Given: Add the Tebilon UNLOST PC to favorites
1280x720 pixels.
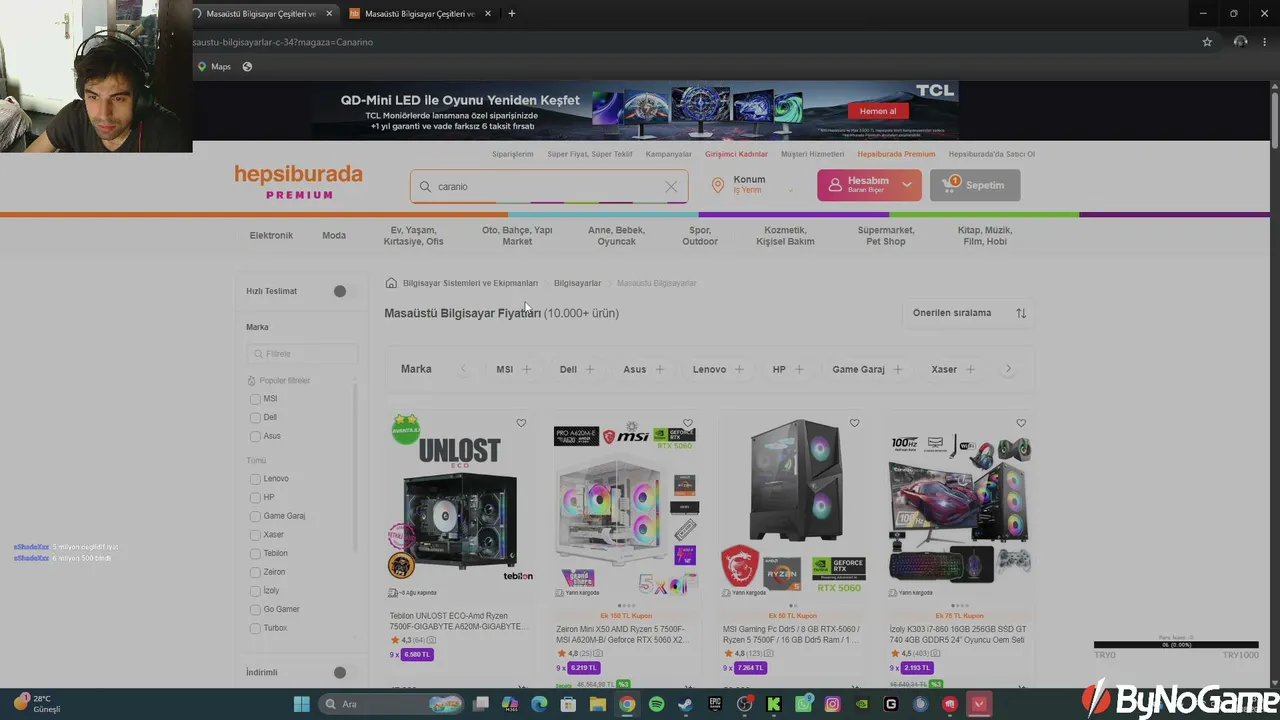Looking at the screenshot, I should pyautogui.click(x=521, y=423).
